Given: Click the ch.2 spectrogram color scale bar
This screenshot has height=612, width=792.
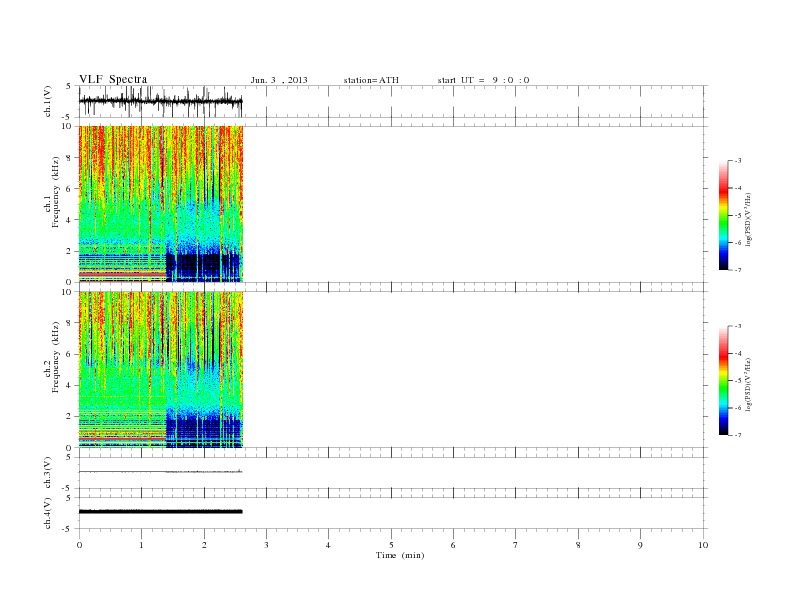Looking at the screenshot, I should click(723, 381).
